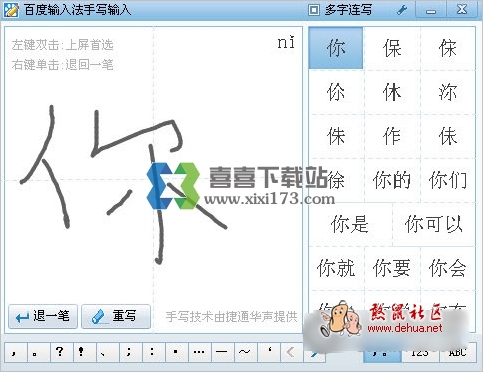The width and height of the screenshot is (483, 372).
Task: Choose candidate character 保
Action: click(392, 48)
